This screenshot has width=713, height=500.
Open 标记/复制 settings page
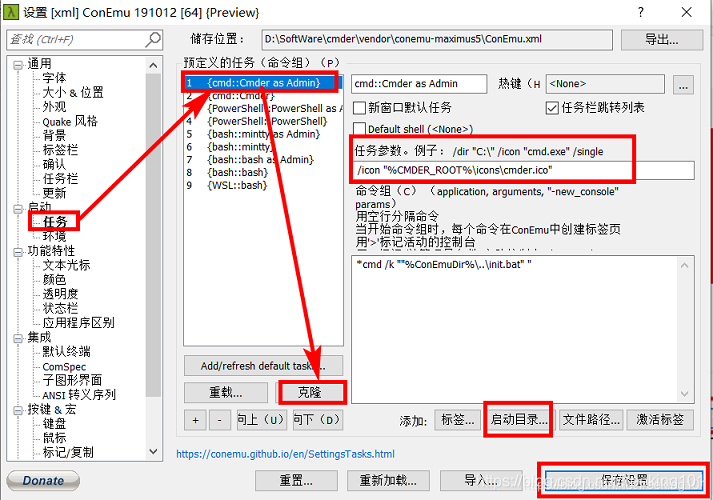[68, 452]
